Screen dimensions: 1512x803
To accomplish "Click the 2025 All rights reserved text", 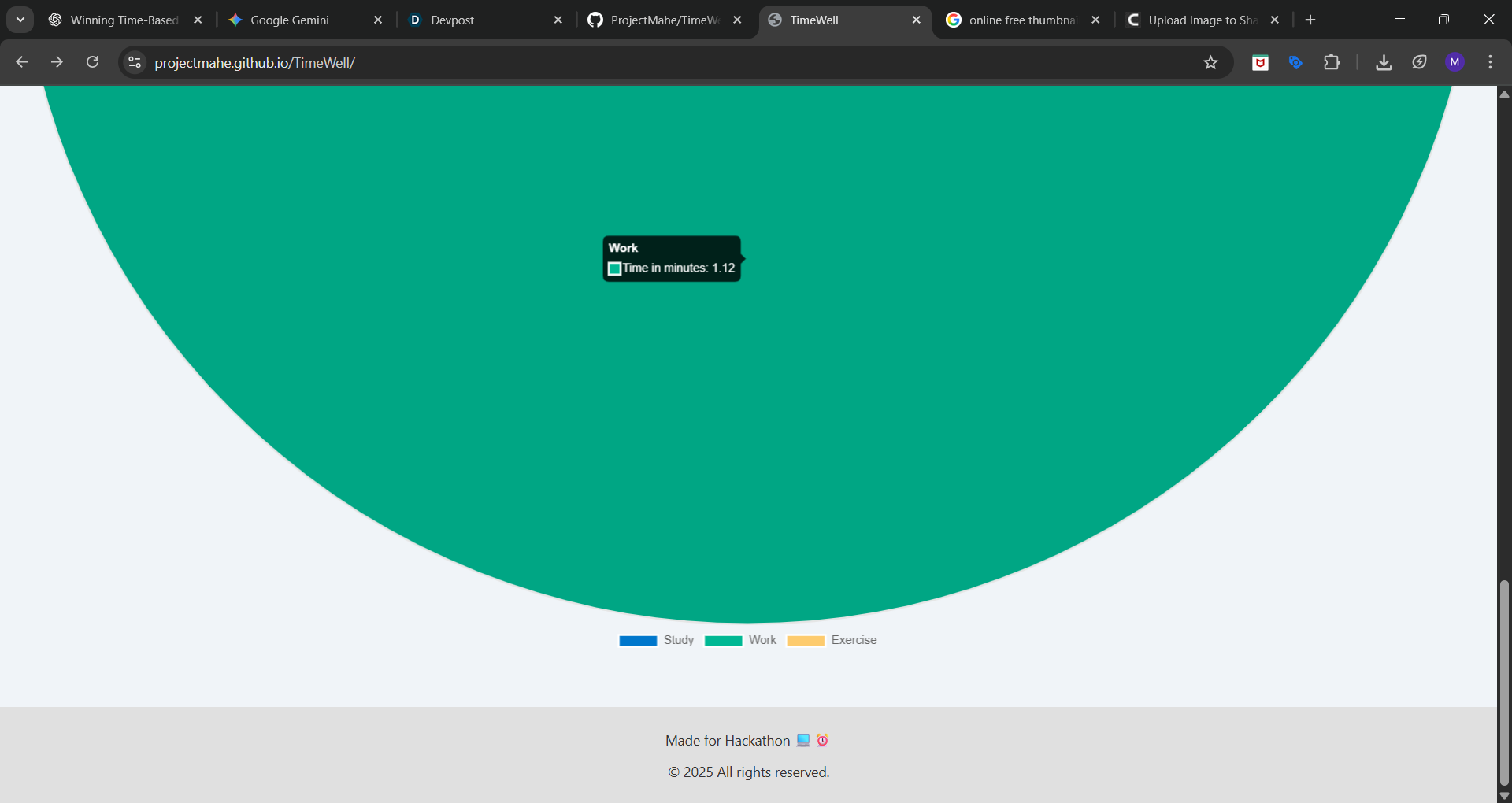I will click(749, 772).
